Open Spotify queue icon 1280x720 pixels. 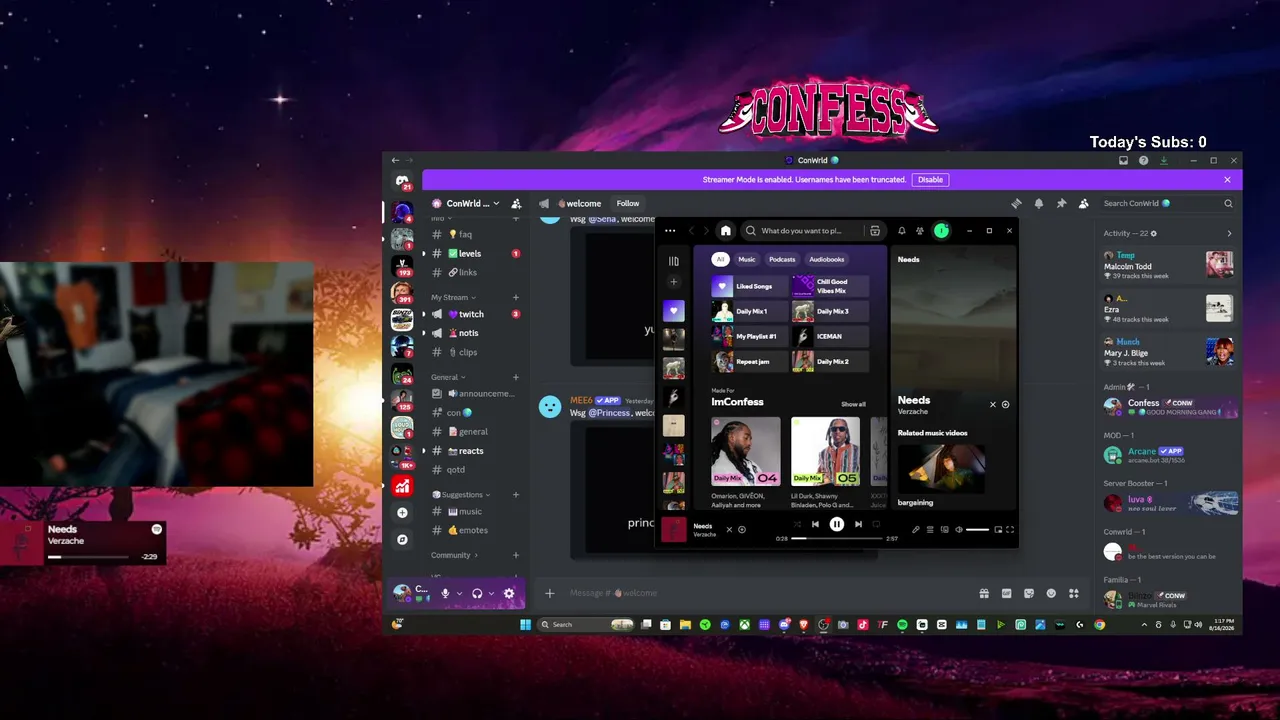click(930, 529)
